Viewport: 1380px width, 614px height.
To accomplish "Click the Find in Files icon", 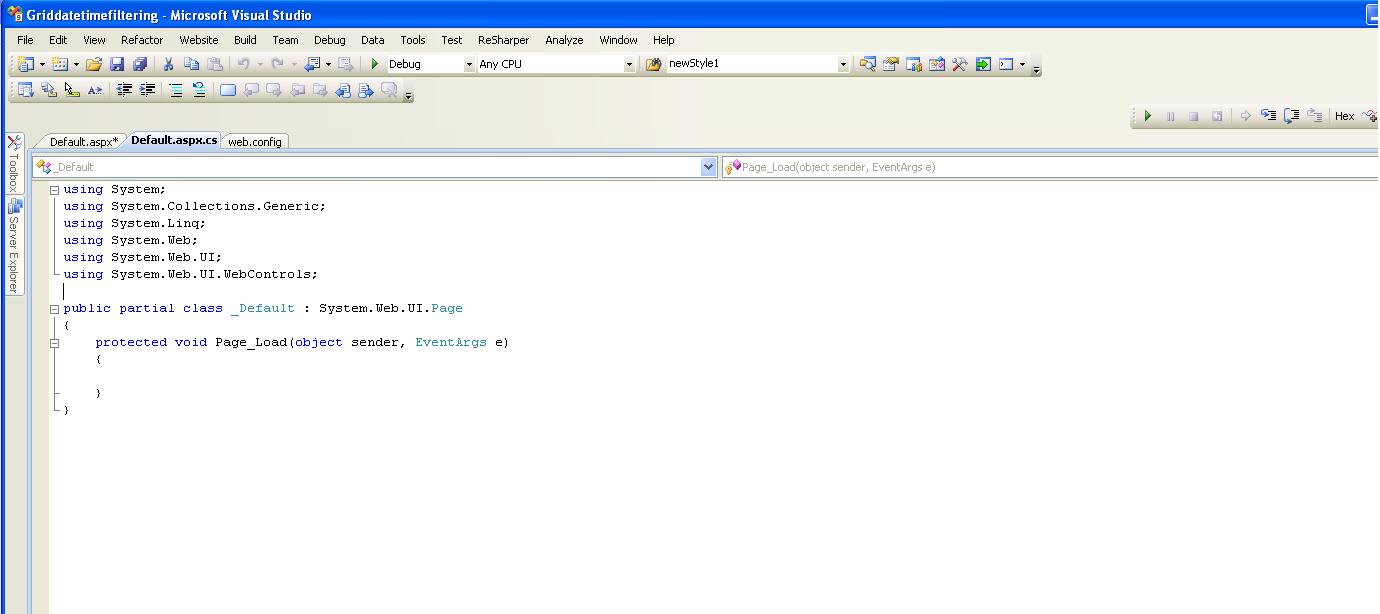I will [654, 64].
